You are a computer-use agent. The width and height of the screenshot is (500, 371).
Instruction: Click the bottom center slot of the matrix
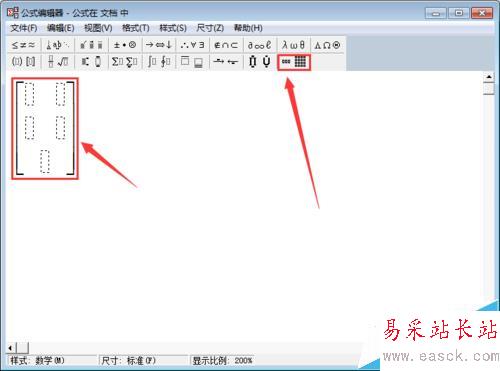[x=45, y=161]
